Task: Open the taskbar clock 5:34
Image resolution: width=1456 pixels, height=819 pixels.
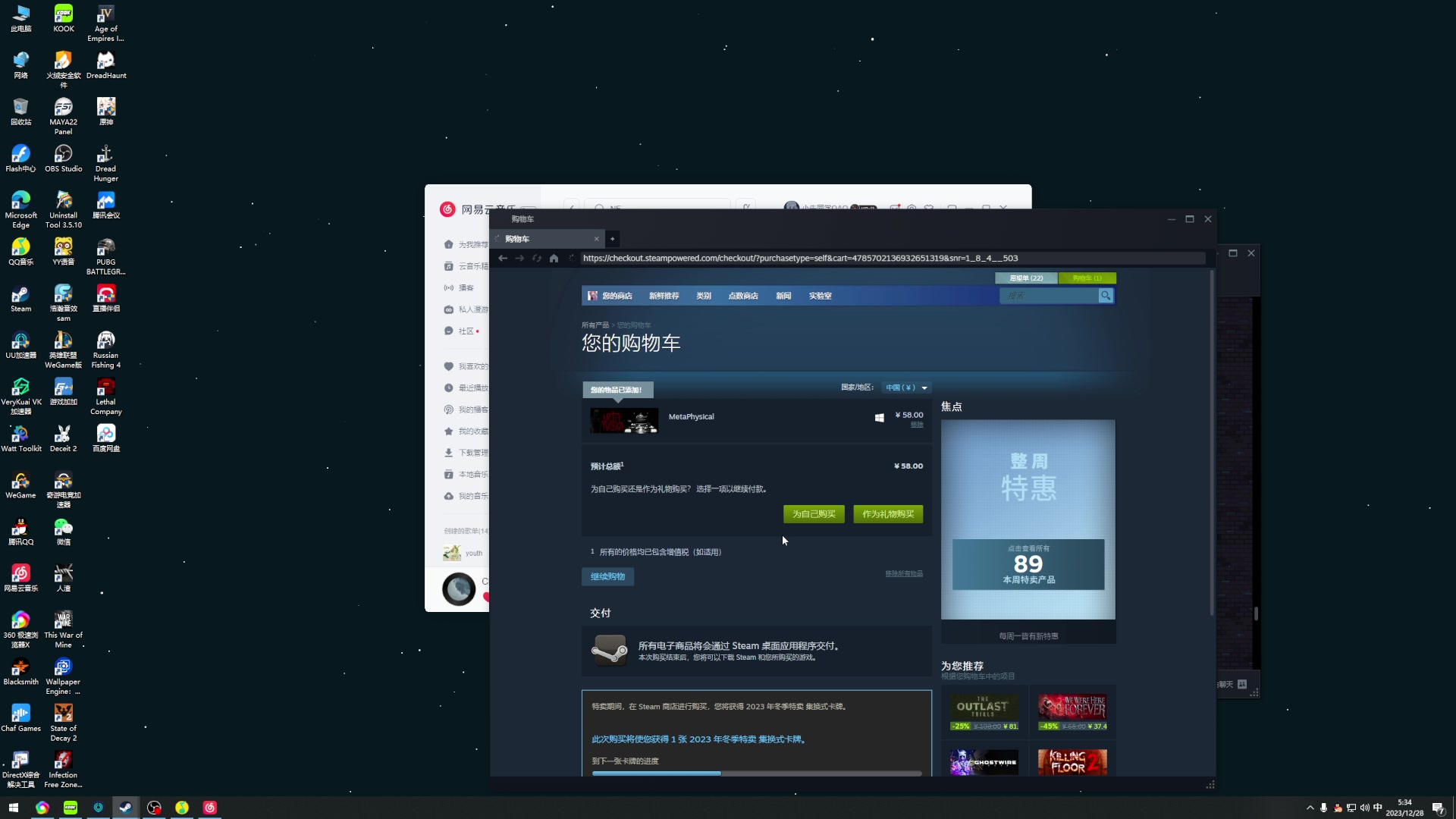Action: tap(1404, 808)
